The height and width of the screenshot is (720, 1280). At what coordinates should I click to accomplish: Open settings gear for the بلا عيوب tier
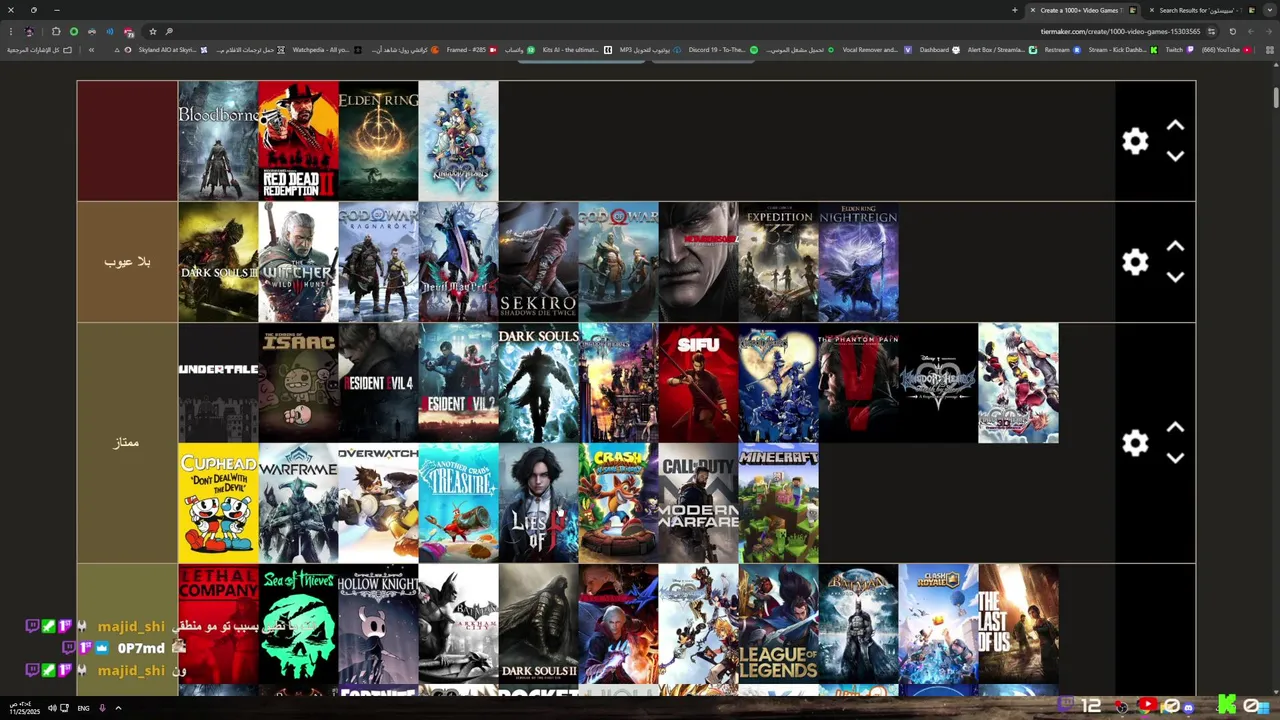[1135, 262]
